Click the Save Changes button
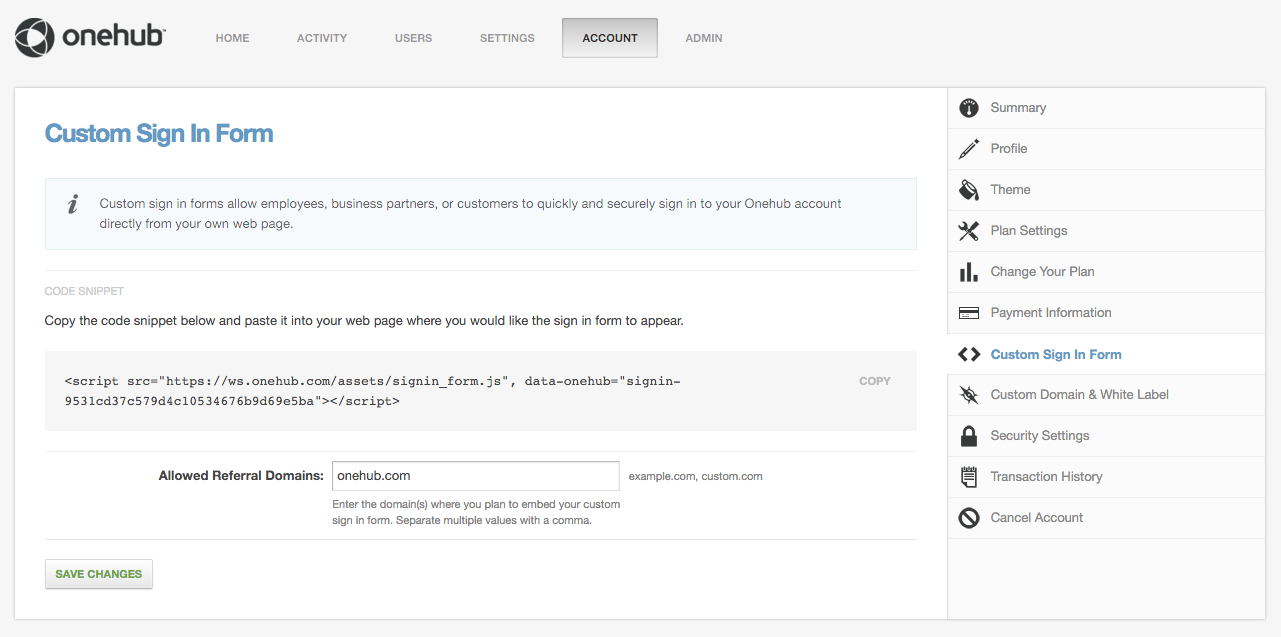Viewport: 1281px width, 637px height. (x=99, y=574)
